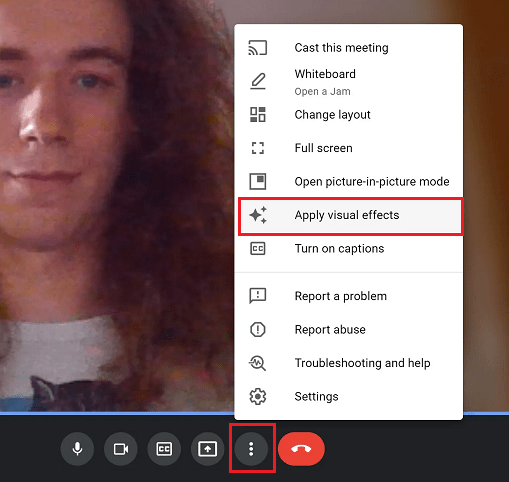Open the three-dot more options button

(251, 449)
